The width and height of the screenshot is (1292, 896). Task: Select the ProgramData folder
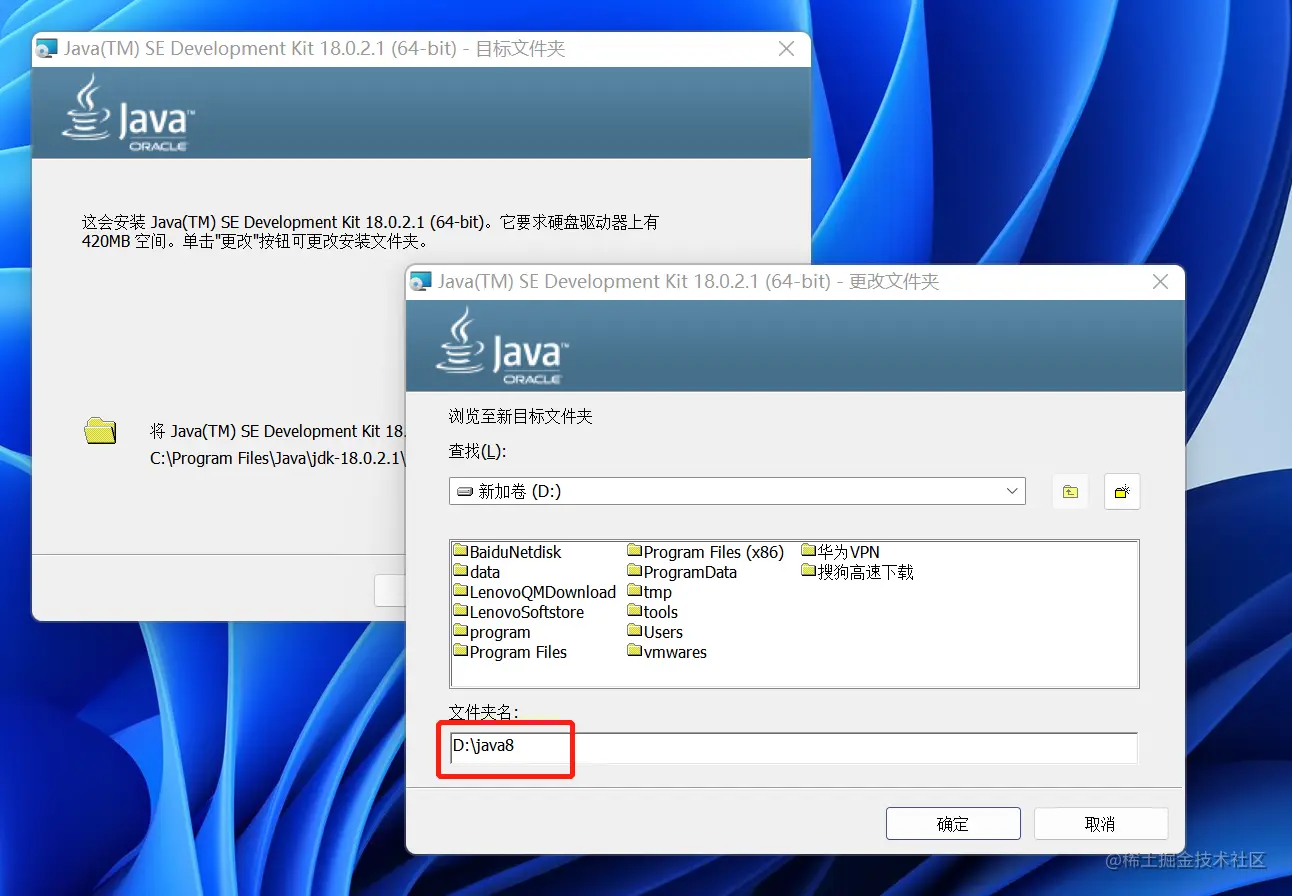[682, 572]
